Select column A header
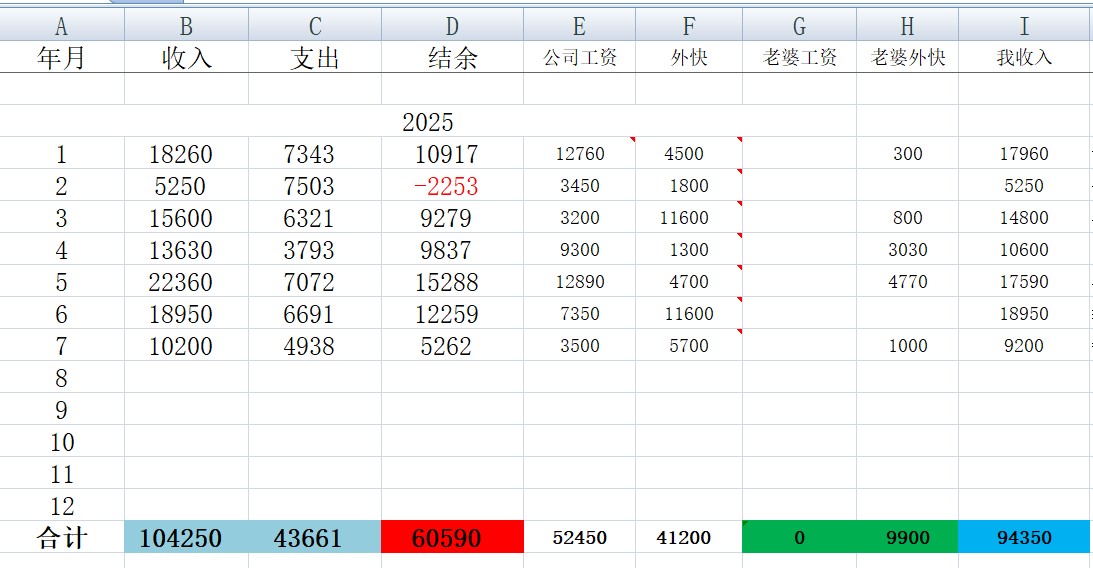The width and height of the screenshot is (1093, 568). point(62,25)
